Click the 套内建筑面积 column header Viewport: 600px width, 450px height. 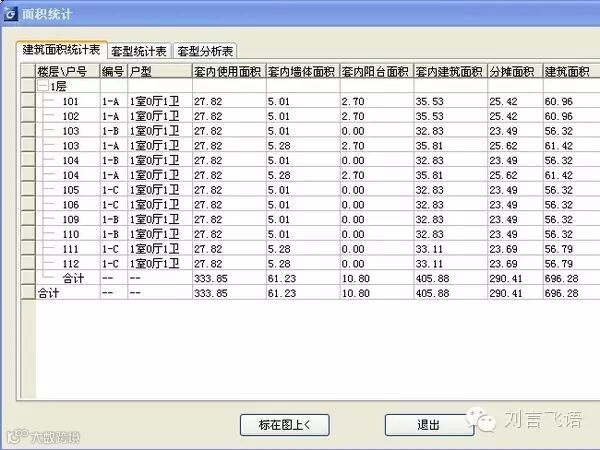[450, 71]
